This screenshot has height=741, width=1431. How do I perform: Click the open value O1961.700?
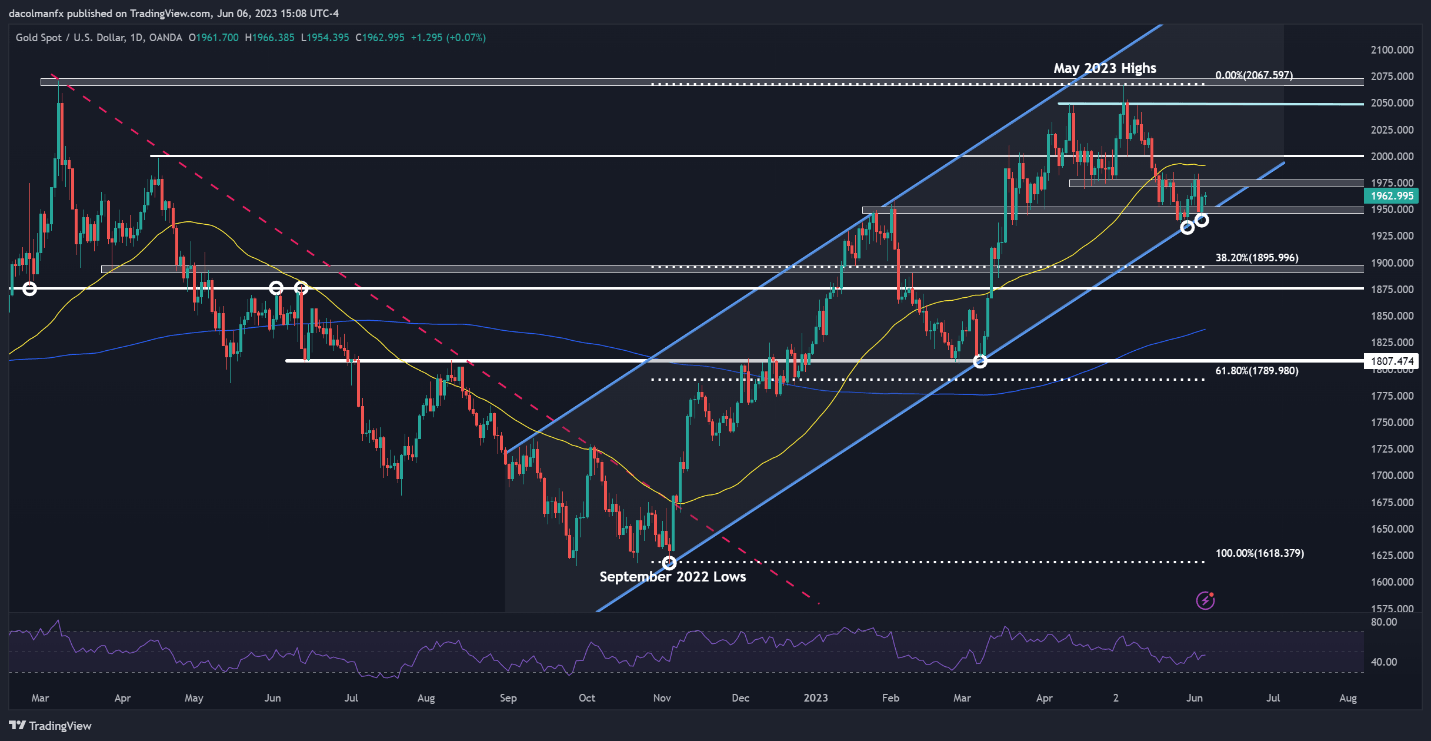214,37
